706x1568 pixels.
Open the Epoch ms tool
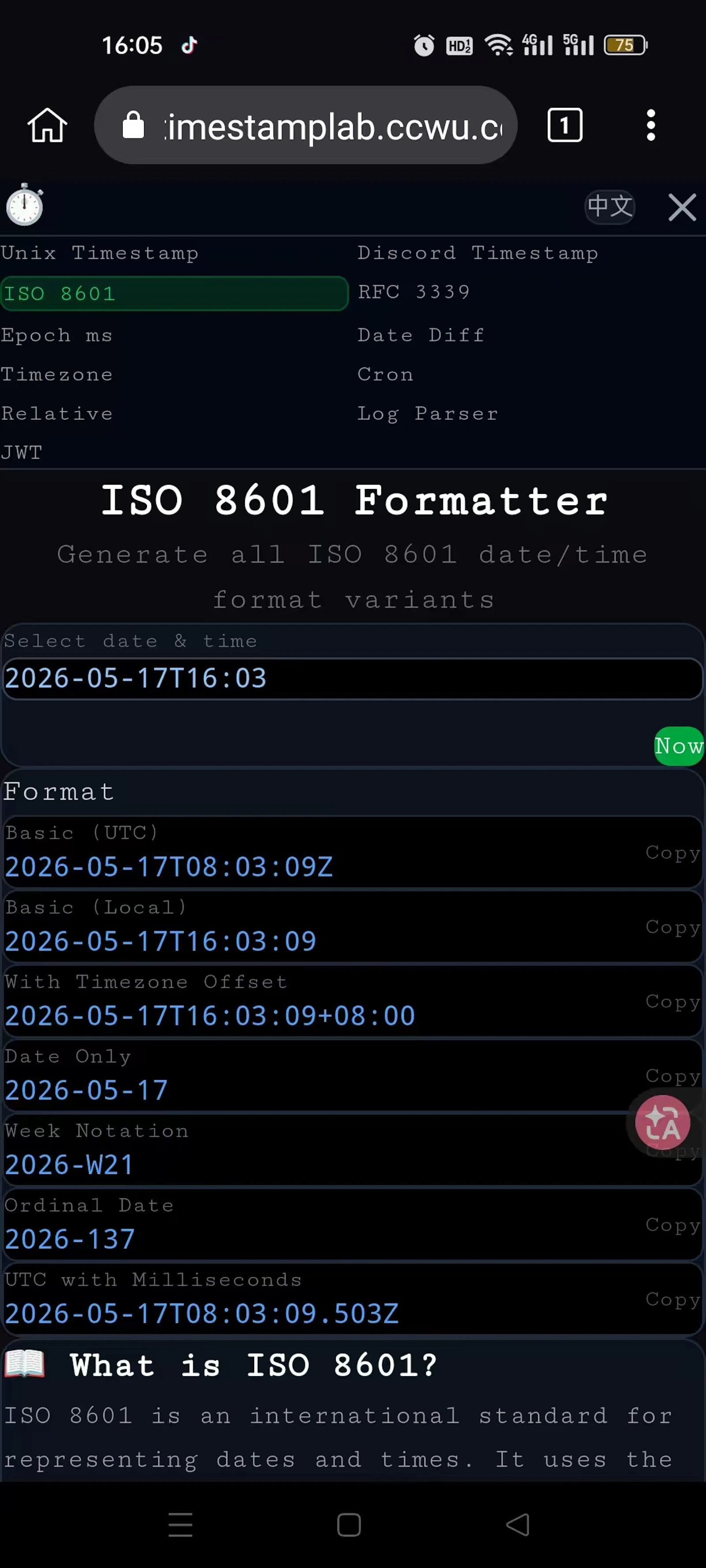(56, 336)
